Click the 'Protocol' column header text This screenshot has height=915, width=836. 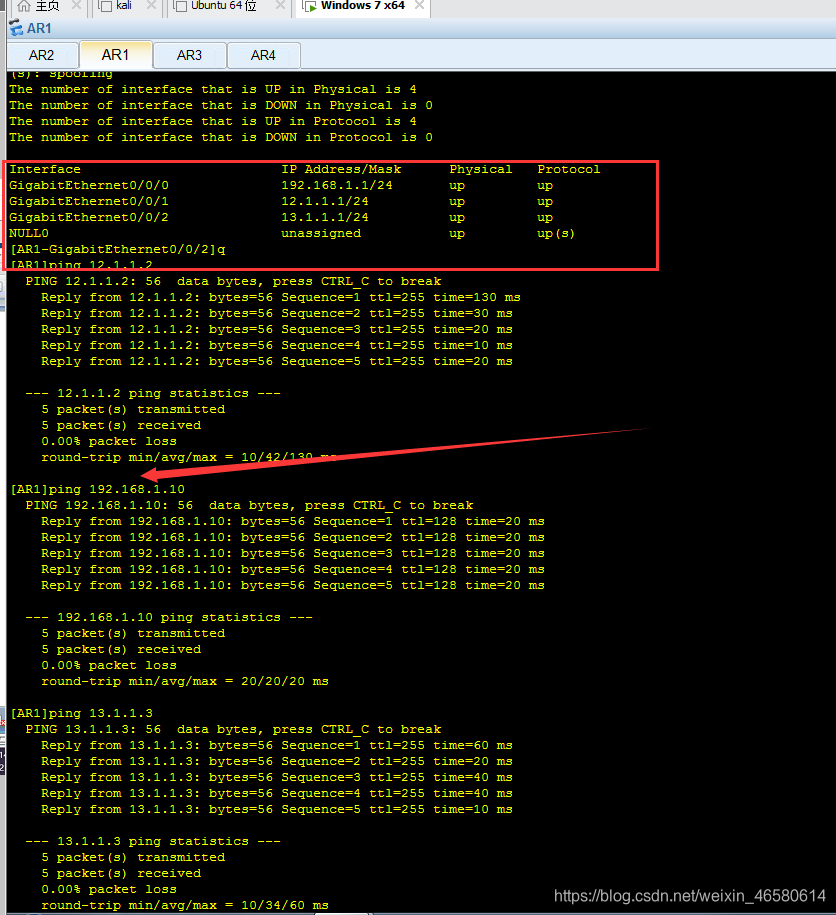[x=569, y=169]
